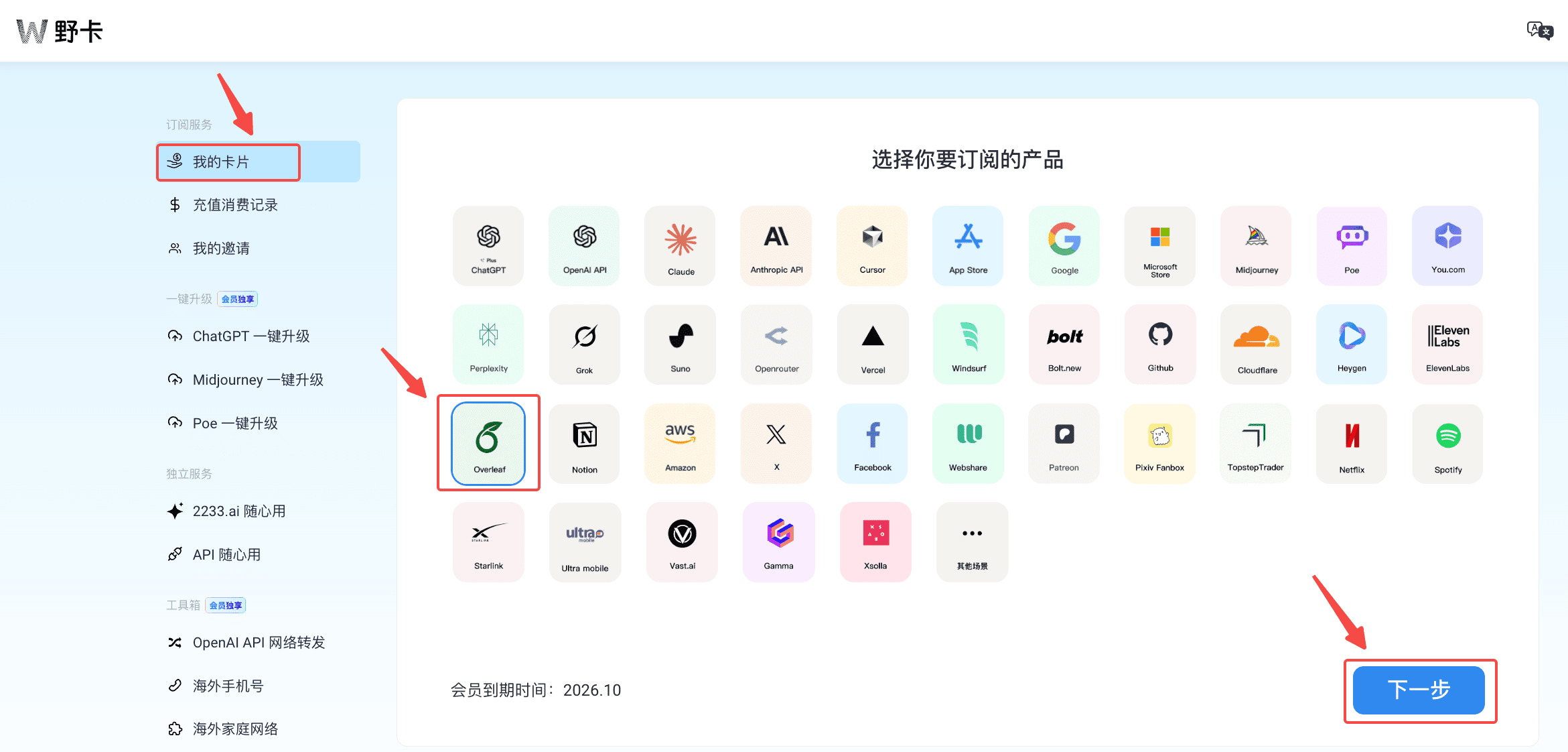The width and height of the screenshot is (1568, 752).
Task: Choose the Grok product card
Action: click(x=584, y=344)
